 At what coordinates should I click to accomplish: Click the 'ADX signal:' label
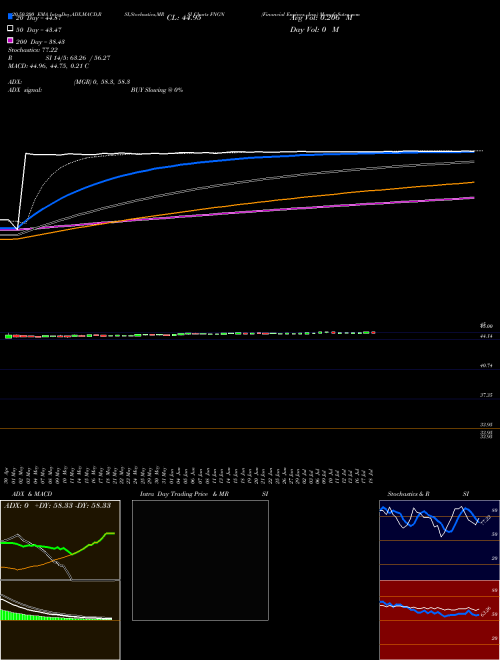(25, 90)
